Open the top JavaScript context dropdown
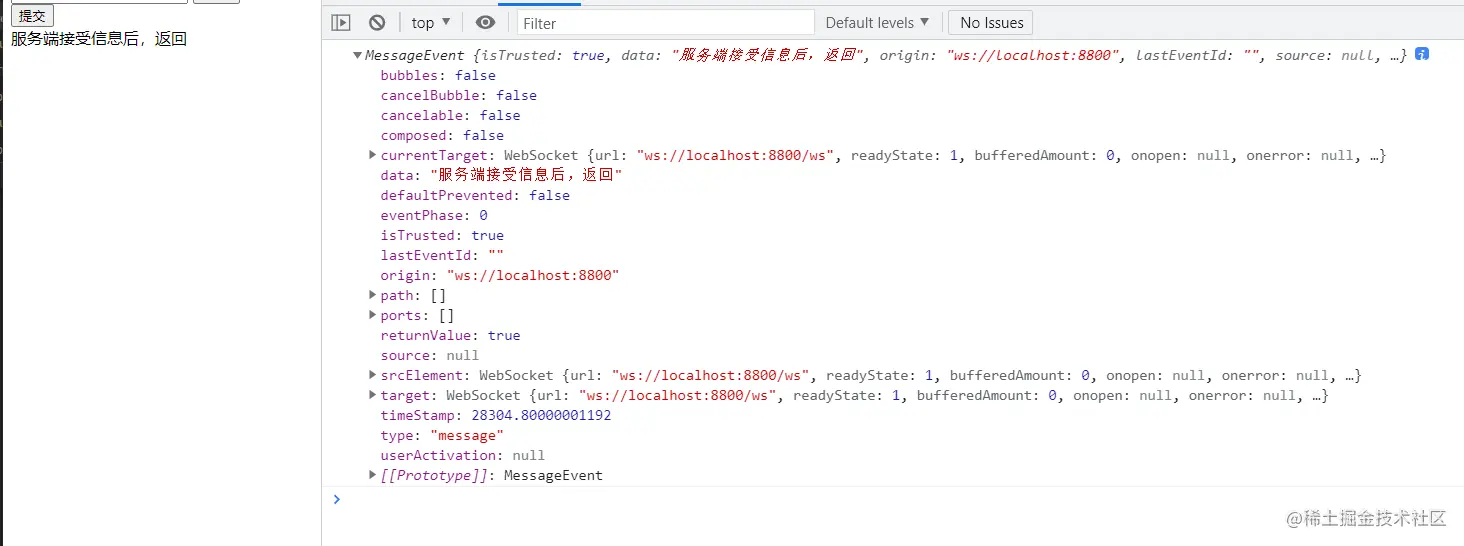This screenshot has height=546, width=1464. (x=431, y=22)
